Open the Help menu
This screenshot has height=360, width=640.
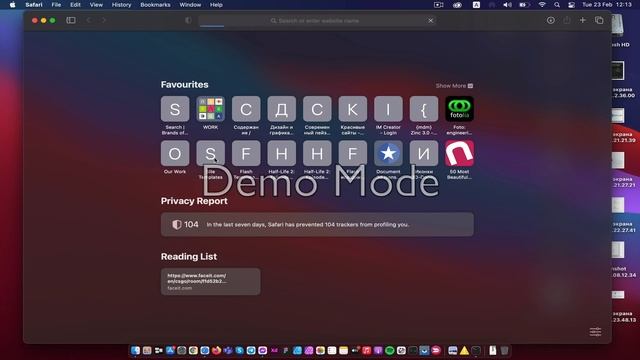216,5
